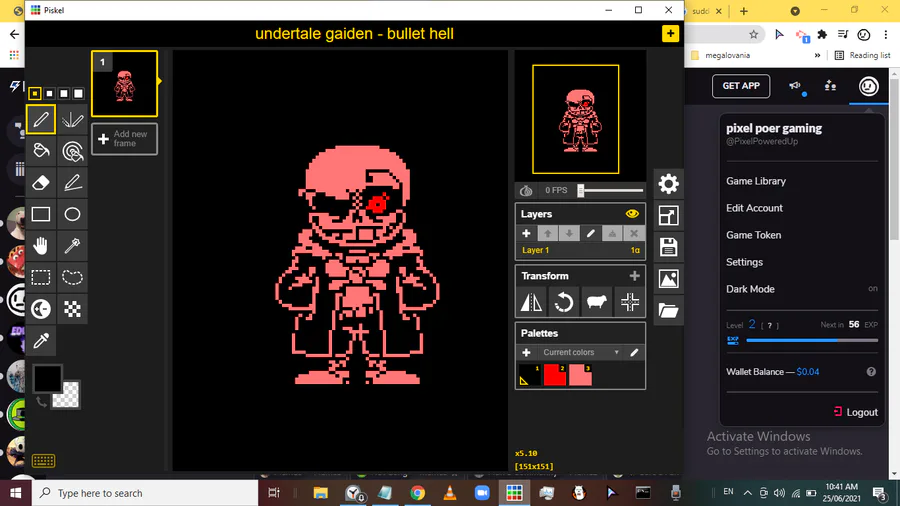Select the Vertical mirror pen tool
The height and width of the screenshot is (506, 900).
coord(72,119)
